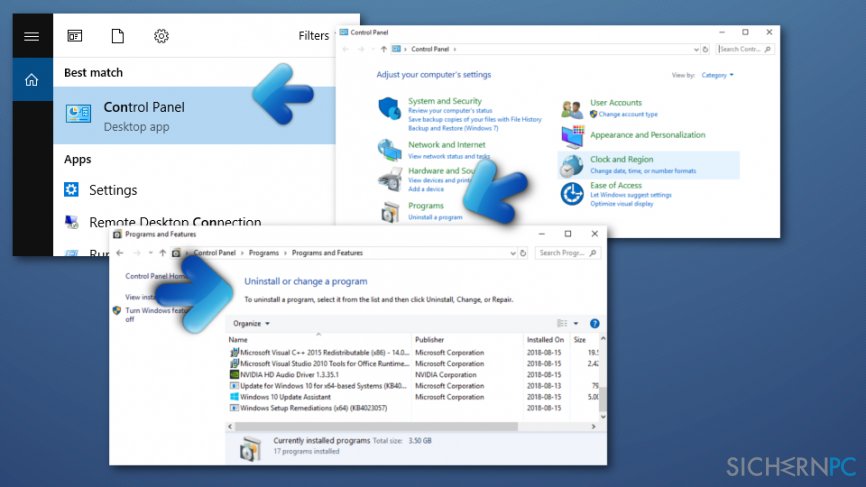866x487 pixels.
Task: Click Let Windows suggest settings link
Action: pos(631,195)
